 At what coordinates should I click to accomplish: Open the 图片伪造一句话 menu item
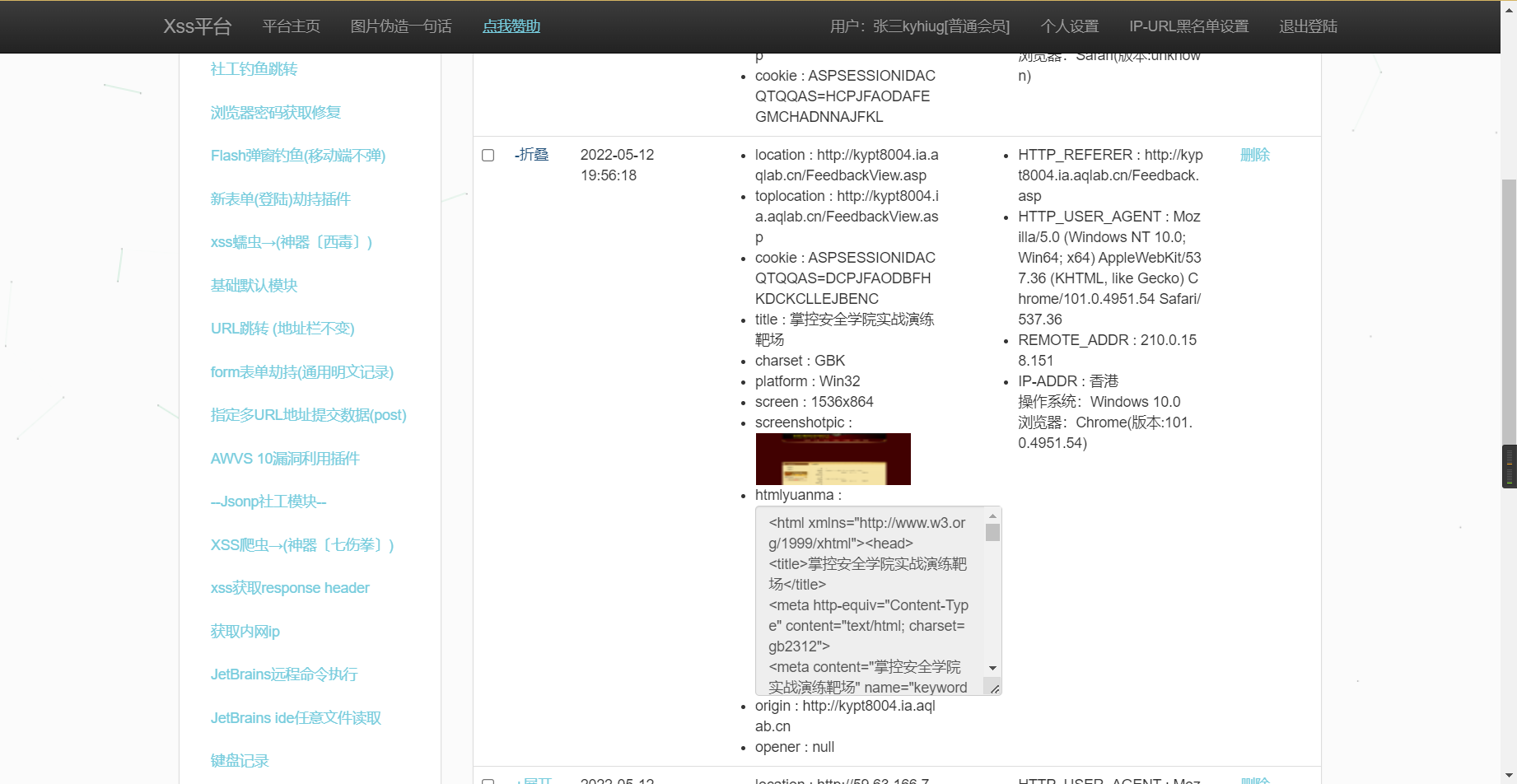click(x=401, y=26)
